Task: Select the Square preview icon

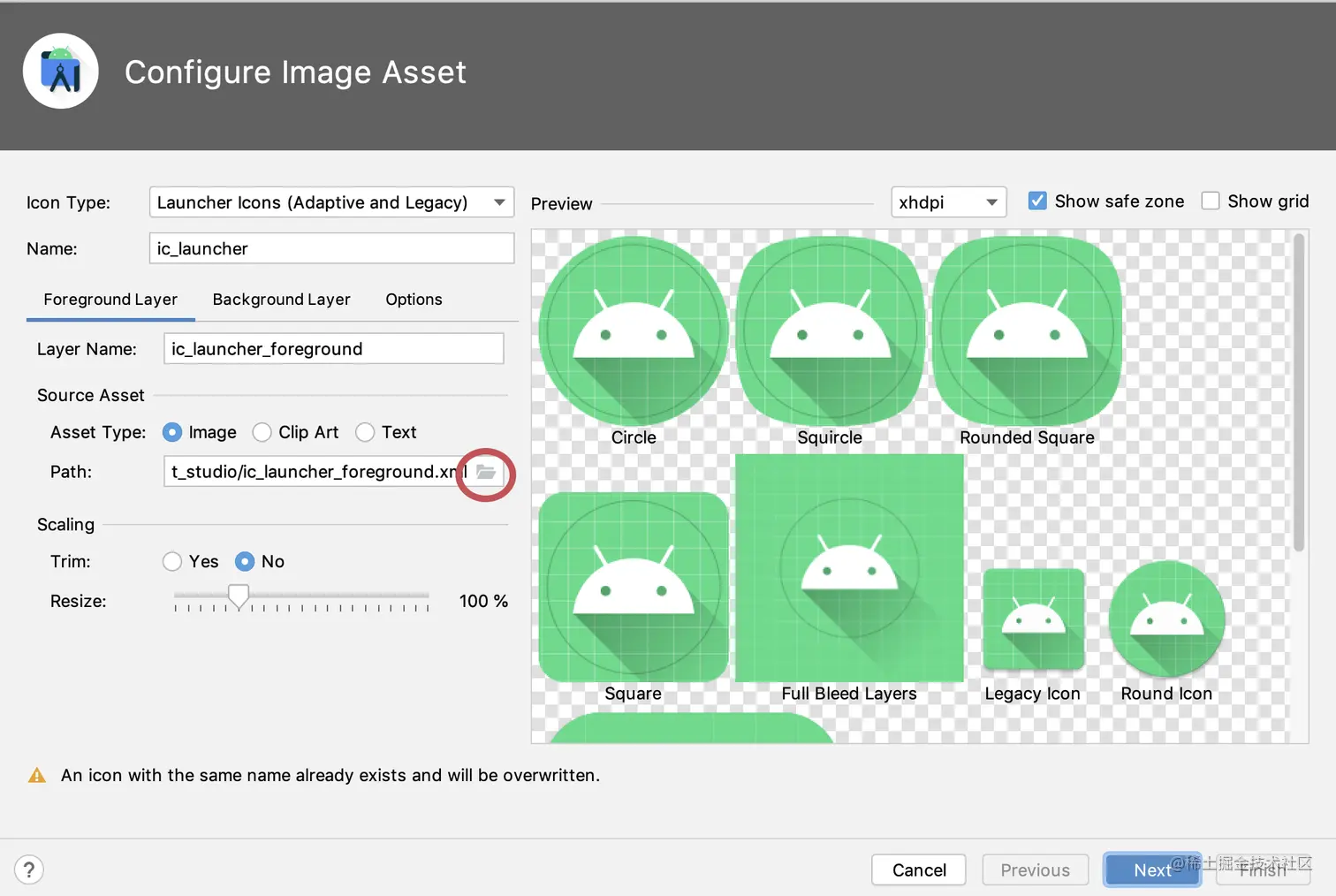Action: pos(634,587)
